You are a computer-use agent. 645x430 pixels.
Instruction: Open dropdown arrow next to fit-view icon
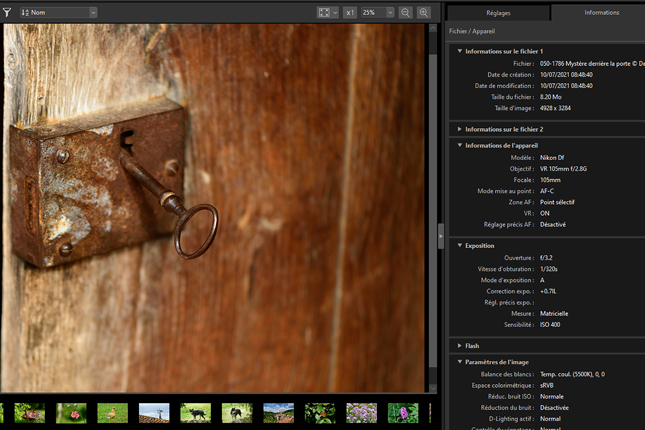pos(335,12)
